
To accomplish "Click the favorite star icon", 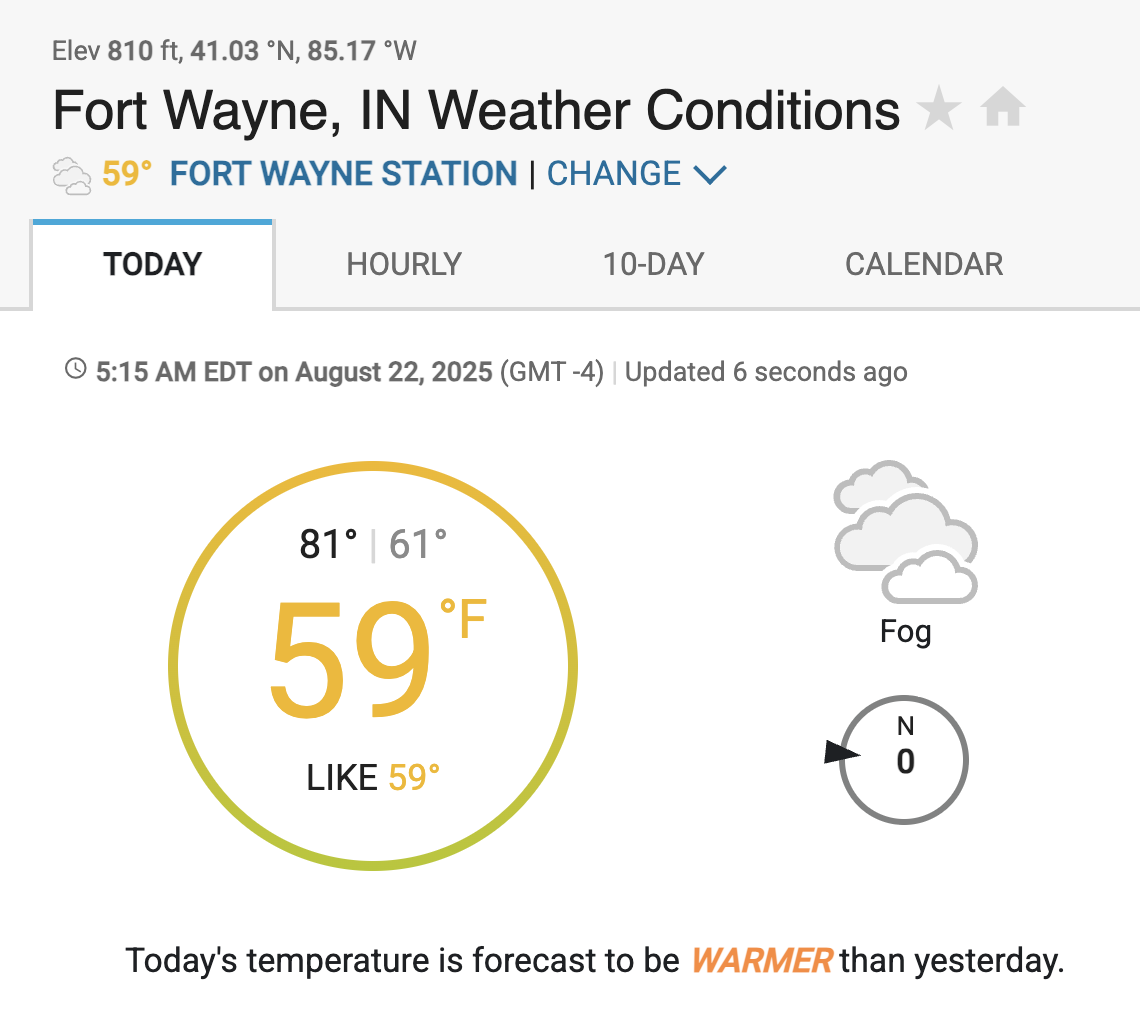I will (939, 108).
